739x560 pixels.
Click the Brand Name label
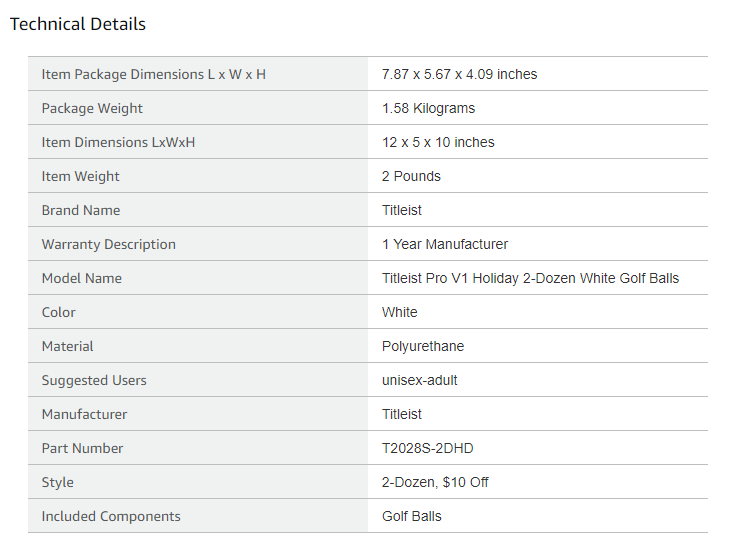tap(80, 210)
